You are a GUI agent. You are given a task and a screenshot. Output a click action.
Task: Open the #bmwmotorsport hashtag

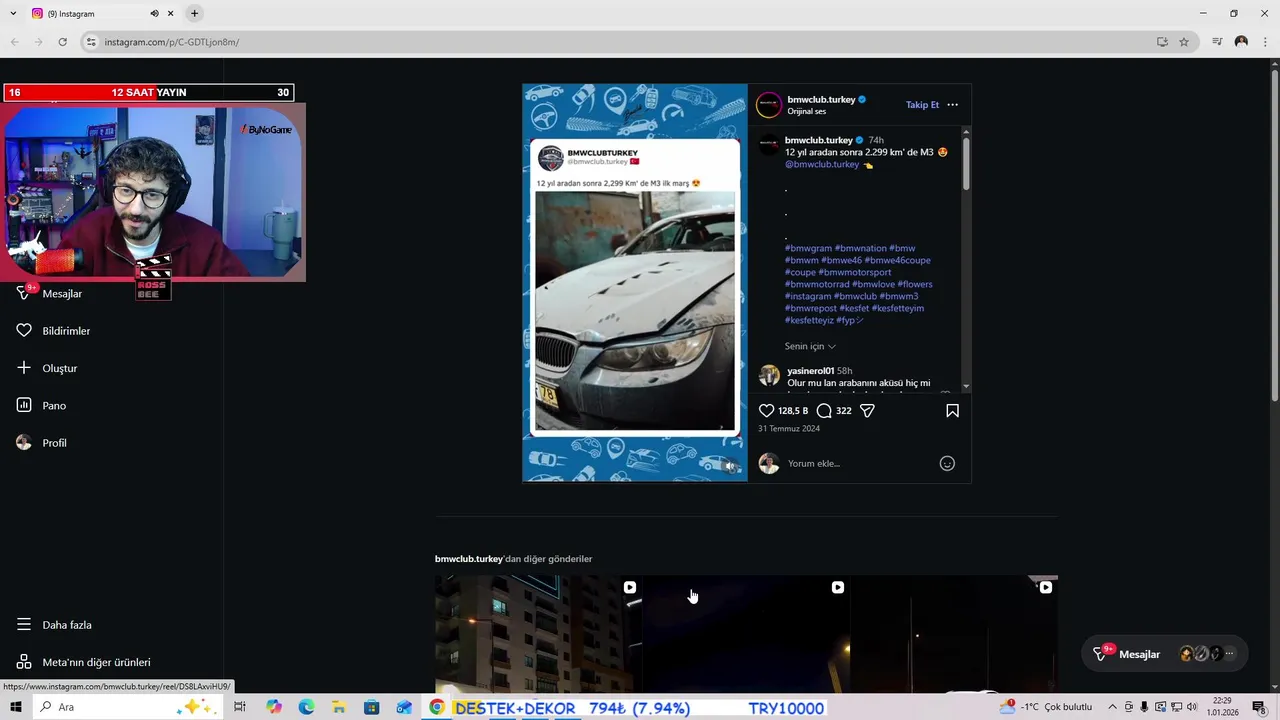coord(855,272)
